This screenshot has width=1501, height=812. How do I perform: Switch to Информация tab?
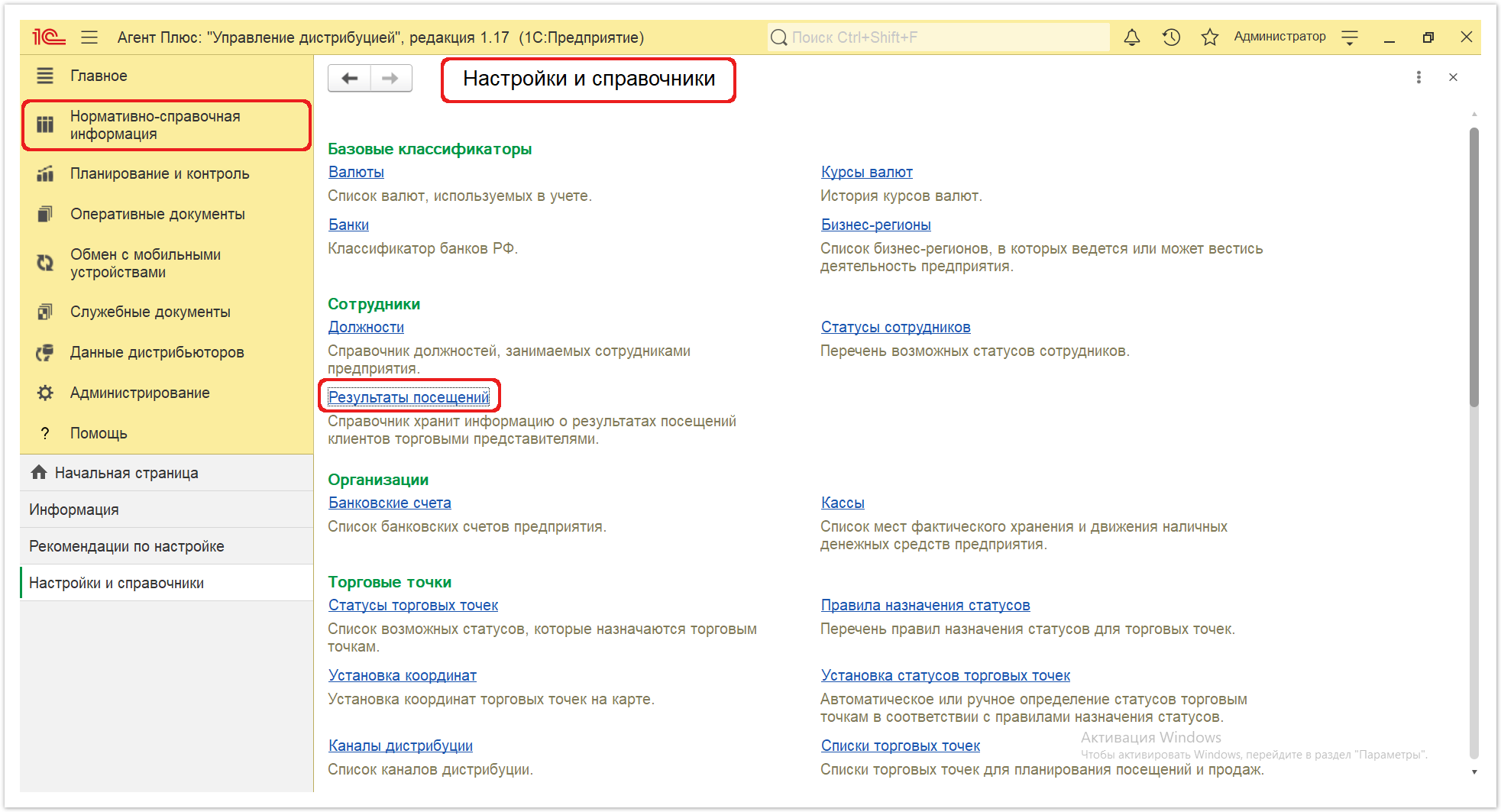click(167, 510)
